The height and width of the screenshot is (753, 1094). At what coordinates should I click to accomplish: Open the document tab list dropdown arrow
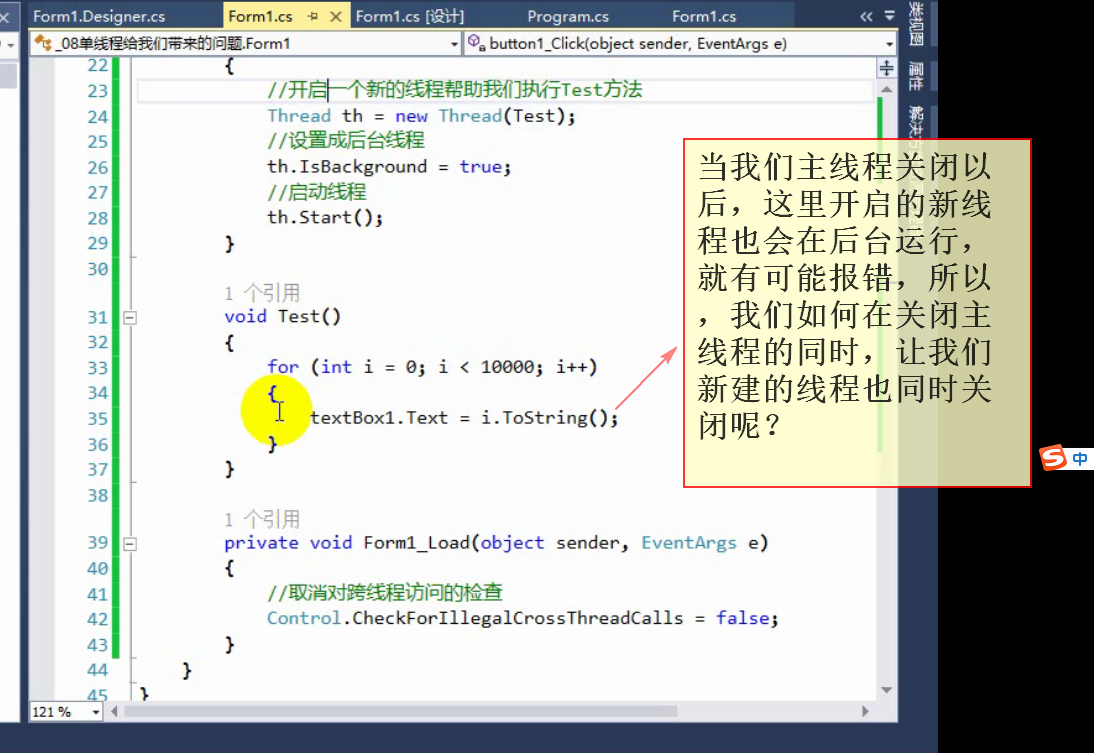tap(890, 15)
